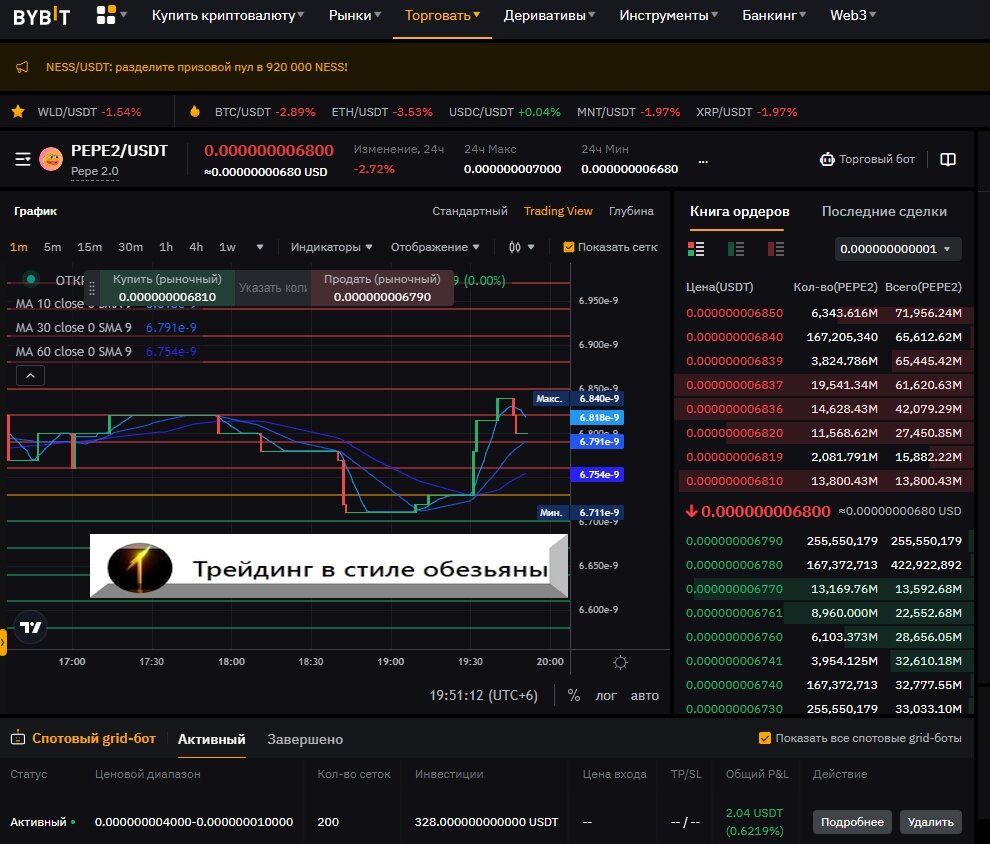The height and width of the screenshot is (844, 990).
Task: Open the Отображение dropdown
Action: [x=435, y=247]
